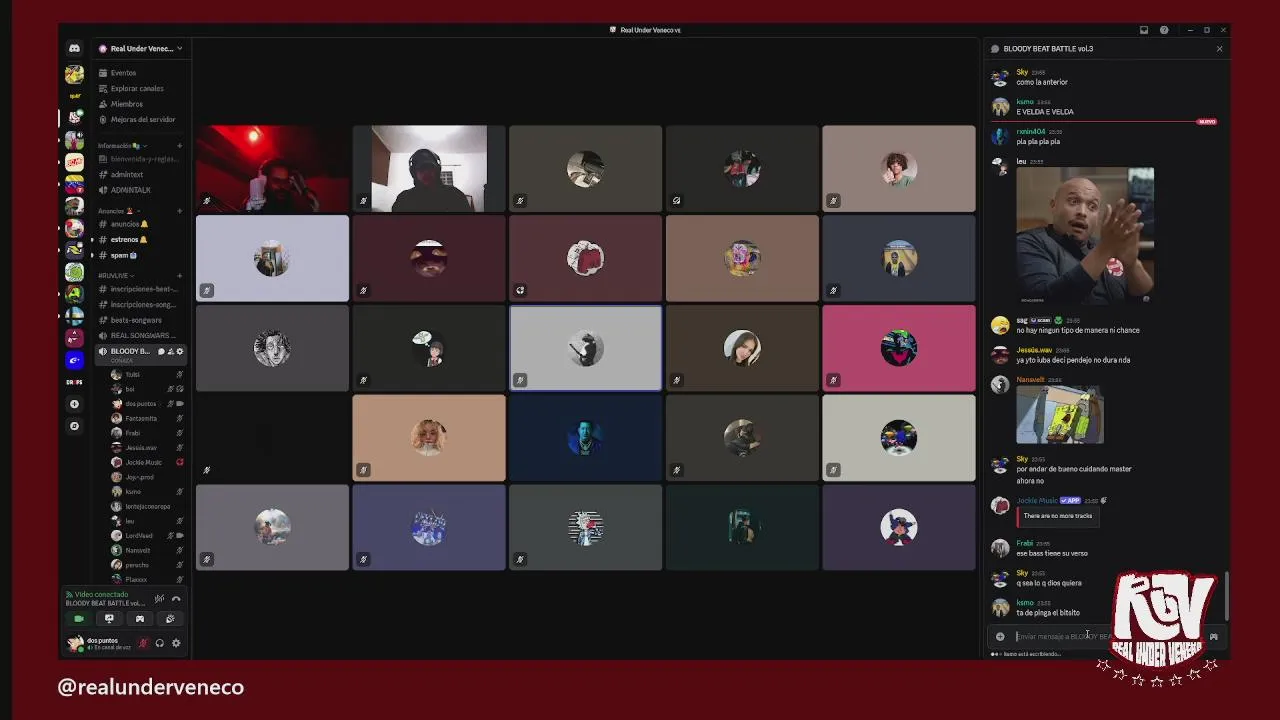The width and height of the screenshot is (1280, 720).
Task: Add a channel to Información category
Action: point(180,146)
